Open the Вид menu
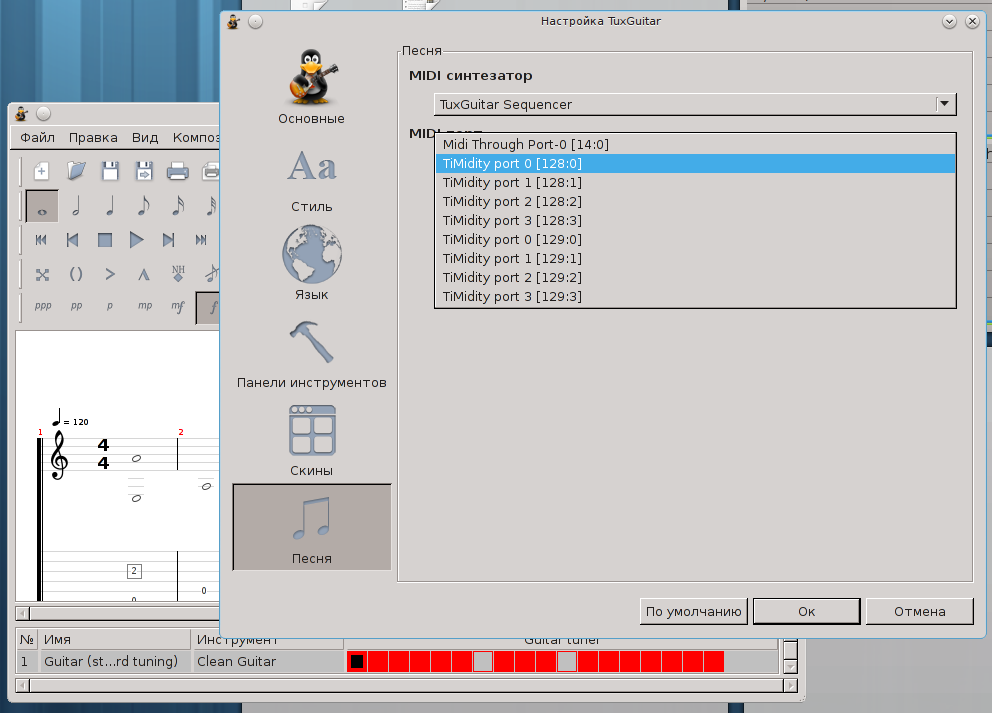This screenshot has width=992, height=713. 145,137
